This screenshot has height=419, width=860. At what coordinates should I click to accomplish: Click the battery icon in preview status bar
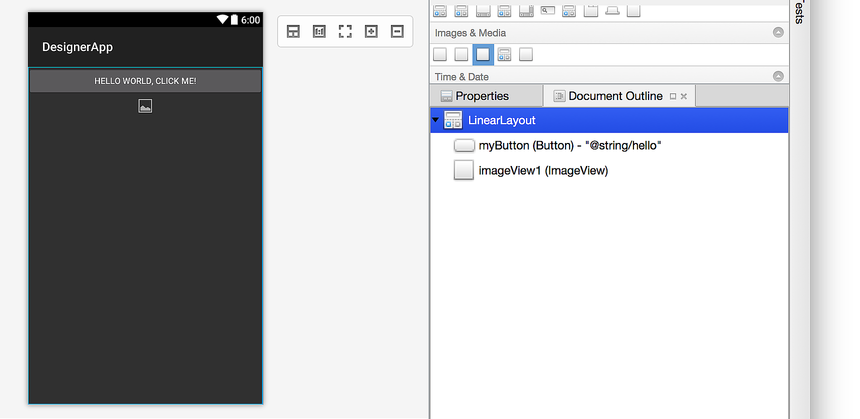[x=234, y=20]
